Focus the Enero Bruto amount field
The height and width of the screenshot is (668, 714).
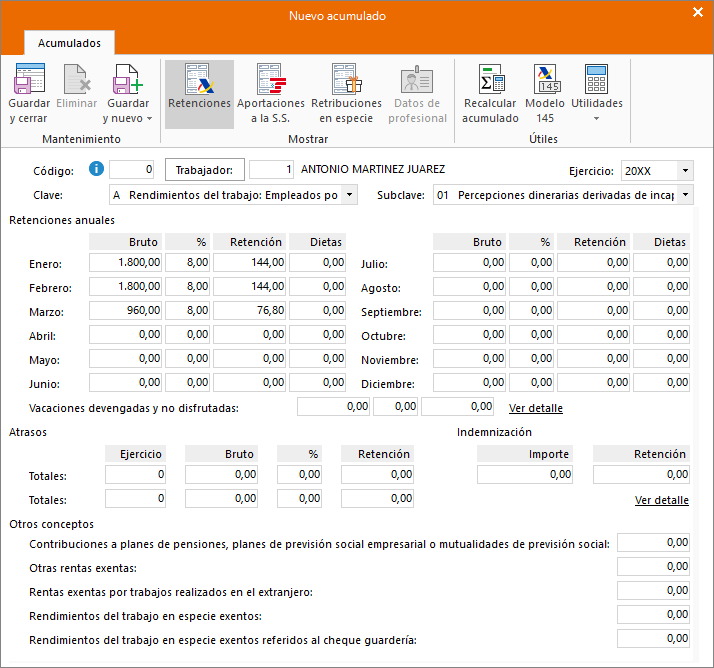coord(125,263)
